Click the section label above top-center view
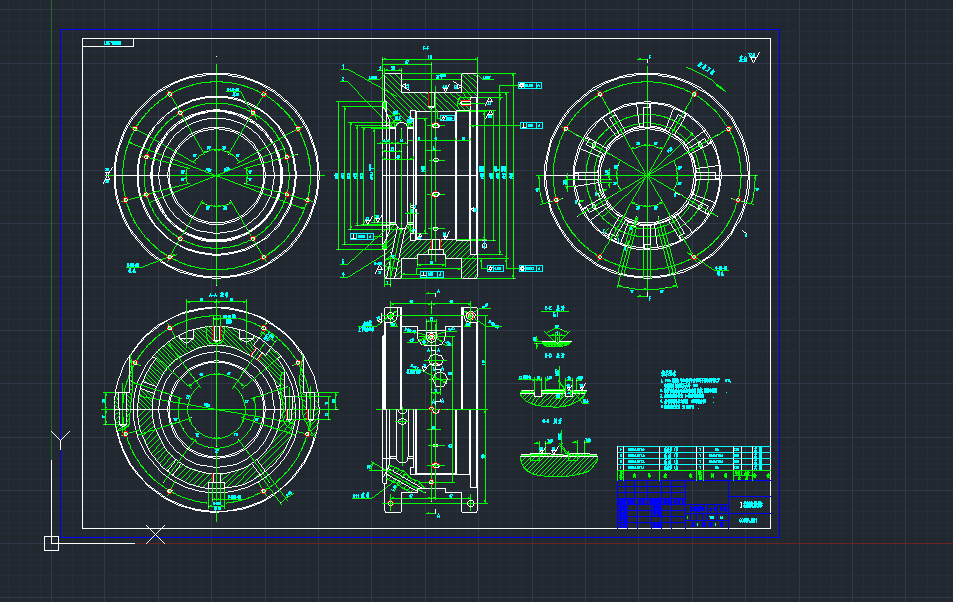This screenshot has width=953, height=602. tap(426, 48)
